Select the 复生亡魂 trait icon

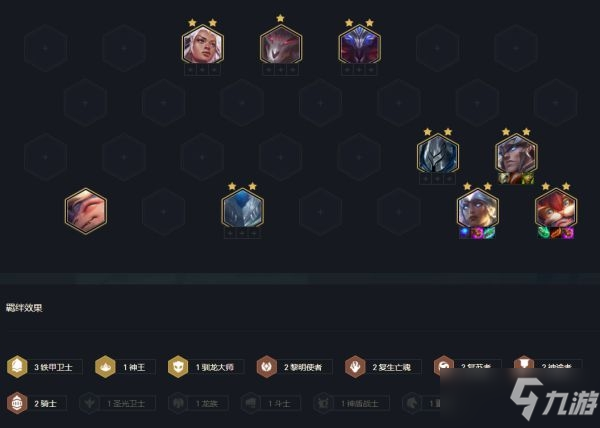pos(355,367)
